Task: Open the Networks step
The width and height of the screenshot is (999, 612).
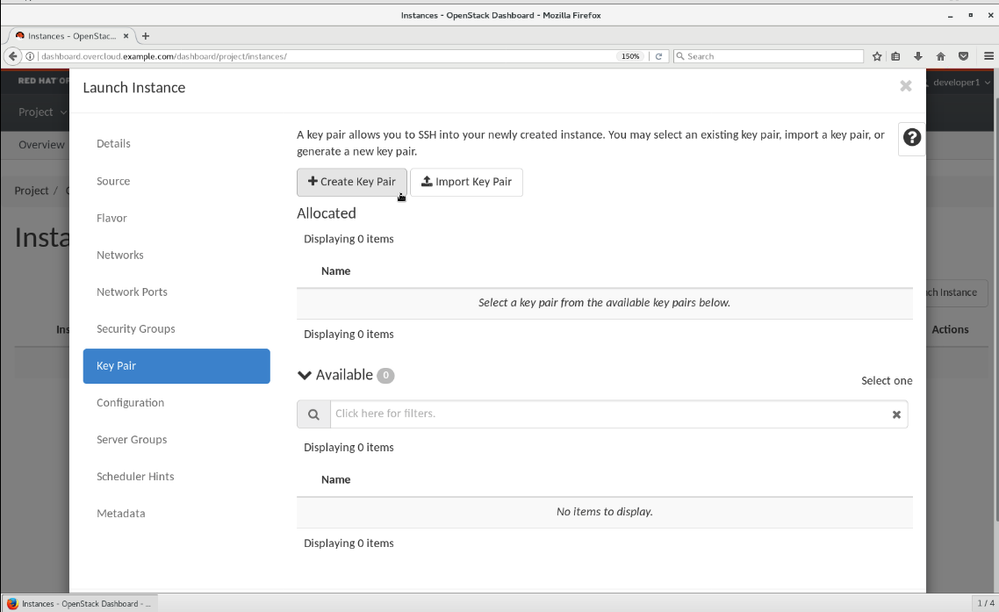Action: [x=120, y=255]
